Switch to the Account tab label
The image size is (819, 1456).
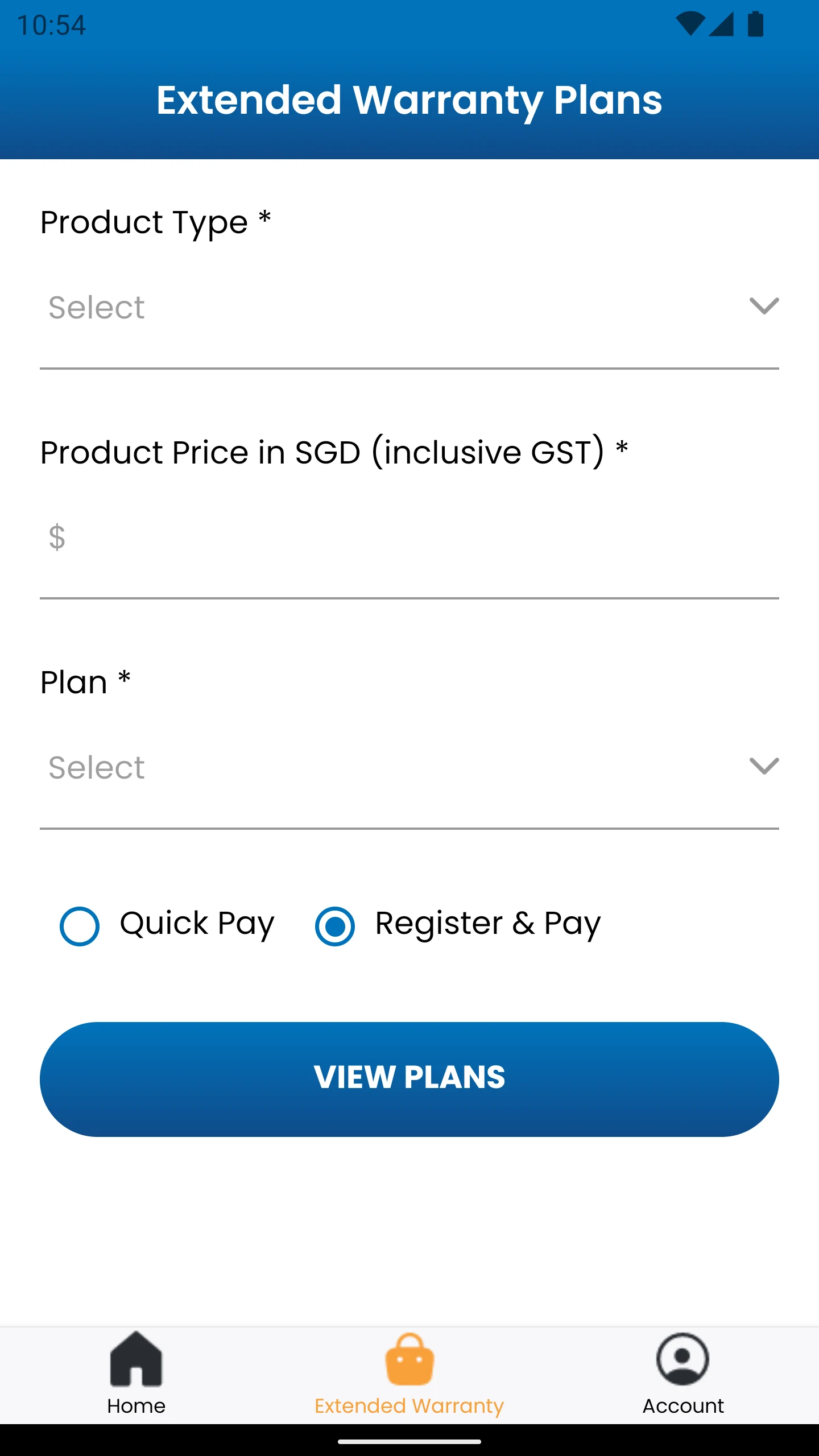click(x=683, y=1405)
